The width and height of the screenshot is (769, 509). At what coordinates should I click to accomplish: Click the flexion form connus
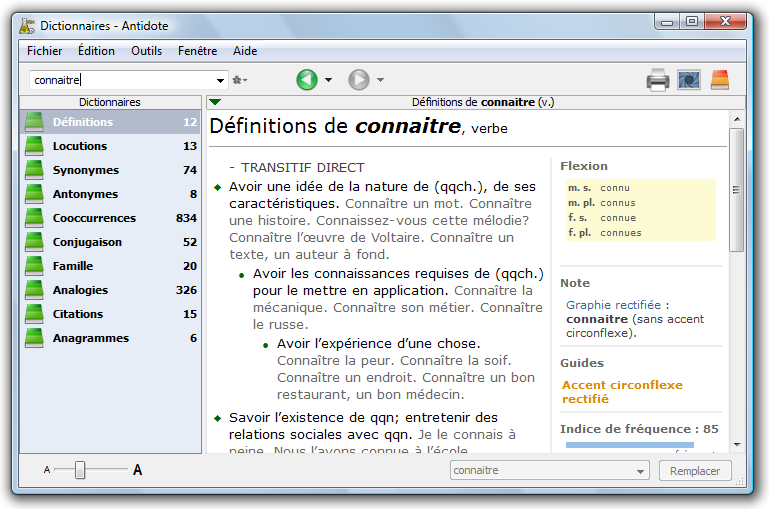[x=617, y=203]
